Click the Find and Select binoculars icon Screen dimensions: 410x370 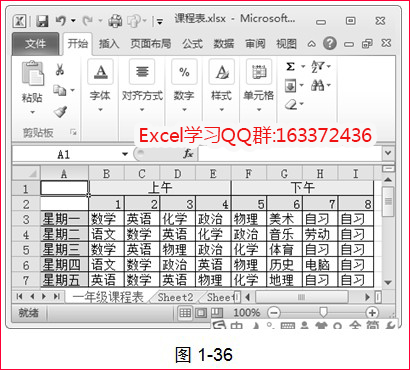pyautogui.click(x=317, y=86)
